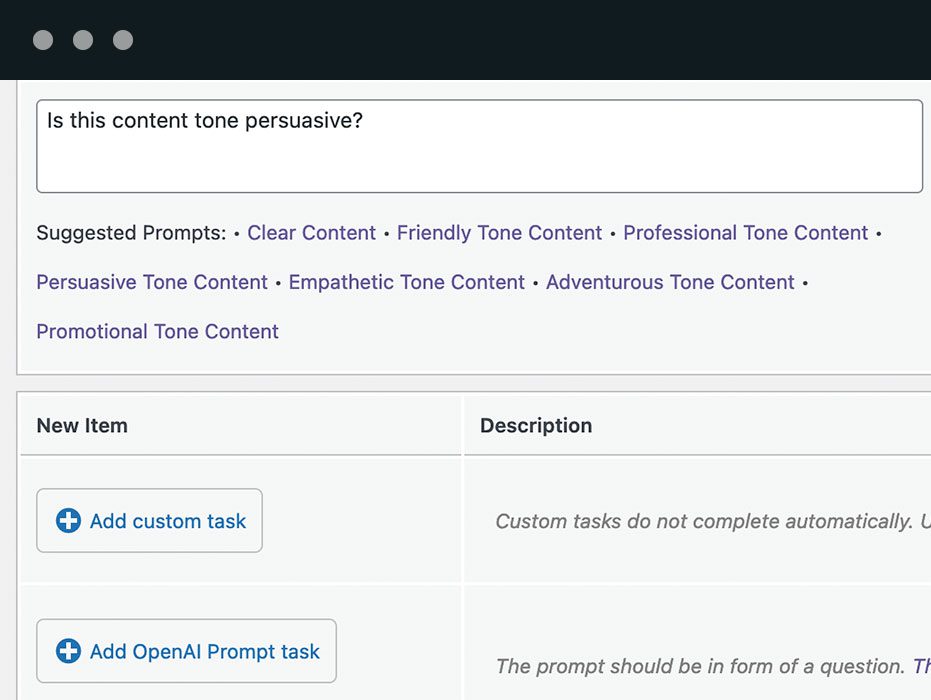Choose the Adventurous Tone Content prompt
The width and height of the screenshot is (931, 700).
[669, 282]
